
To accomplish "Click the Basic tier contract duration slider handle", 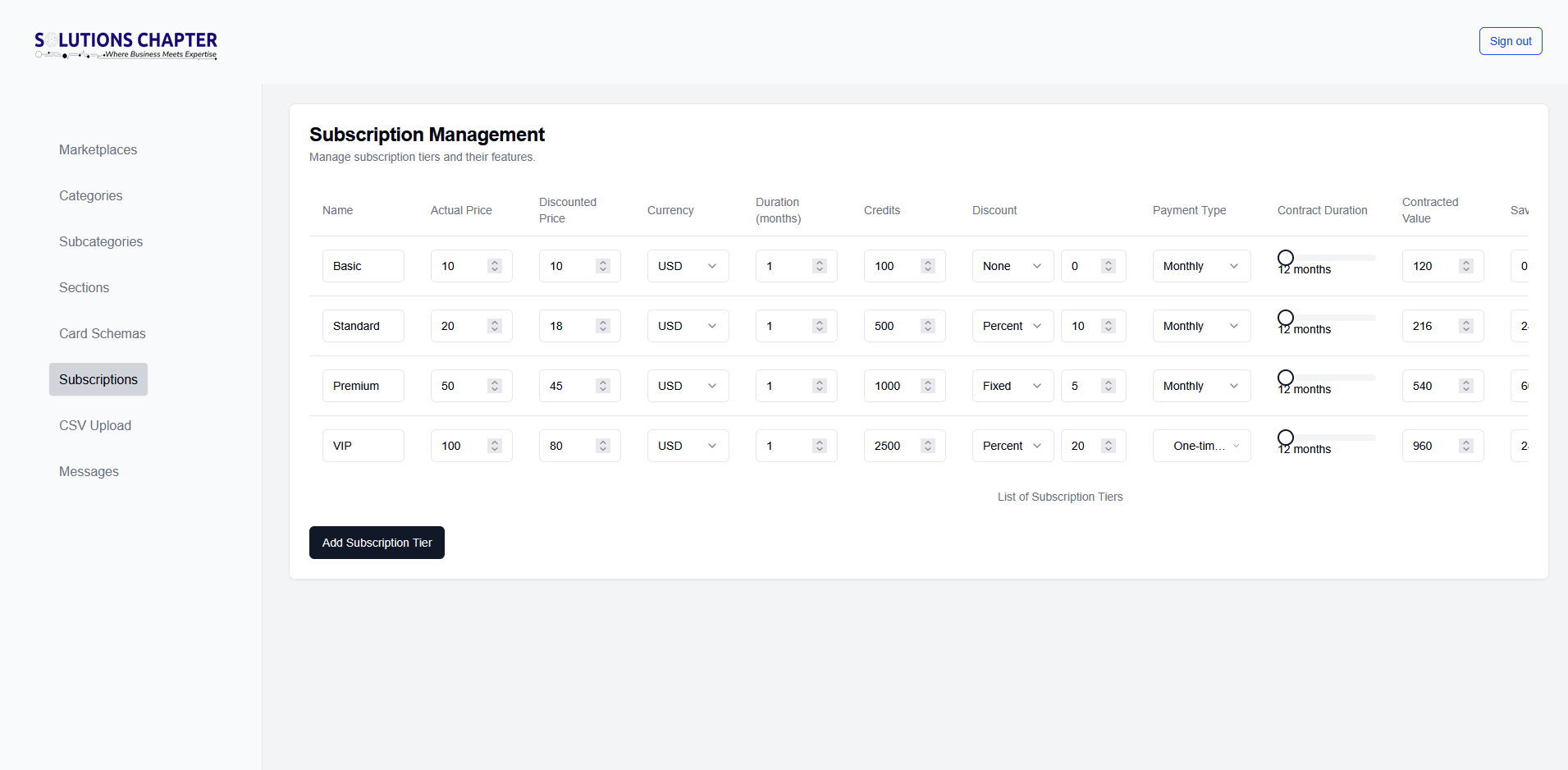I will [1286, 258].
